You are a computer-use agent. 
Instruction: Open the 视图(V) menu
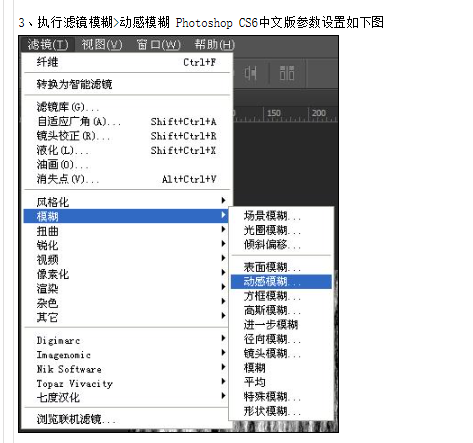click(102, 45)
